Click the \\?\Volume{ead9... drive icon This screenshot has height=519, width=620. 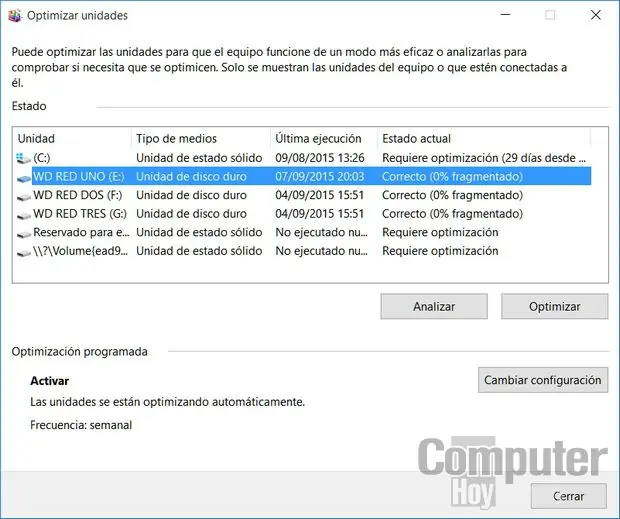[x=24, y=252]
